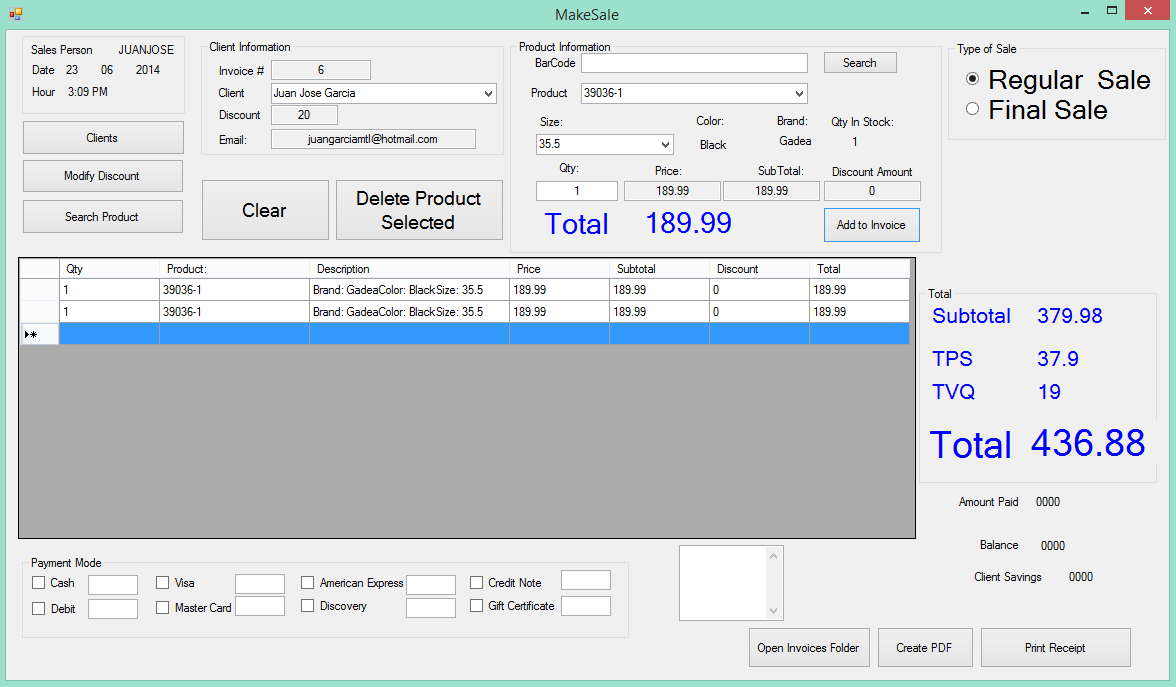
Task: Click the Clients button
Action: pyautogui.click(x=103, y=138)
